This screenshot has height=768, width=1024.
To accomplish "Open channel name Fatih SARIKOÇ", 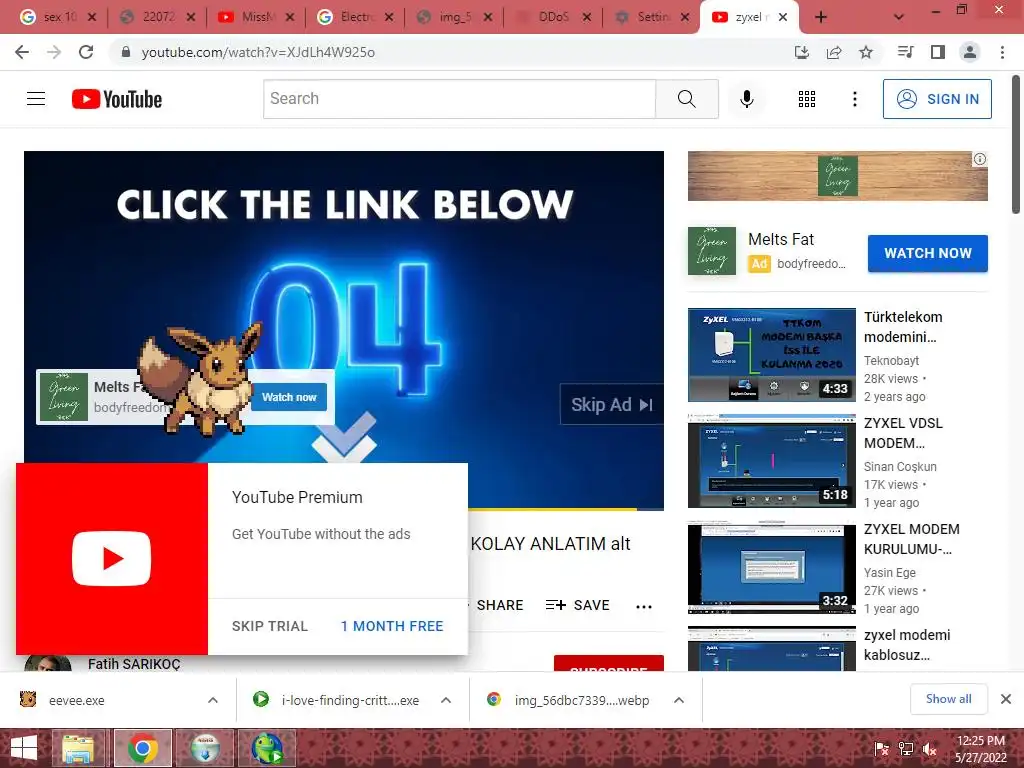I will [x=134, y=664].
